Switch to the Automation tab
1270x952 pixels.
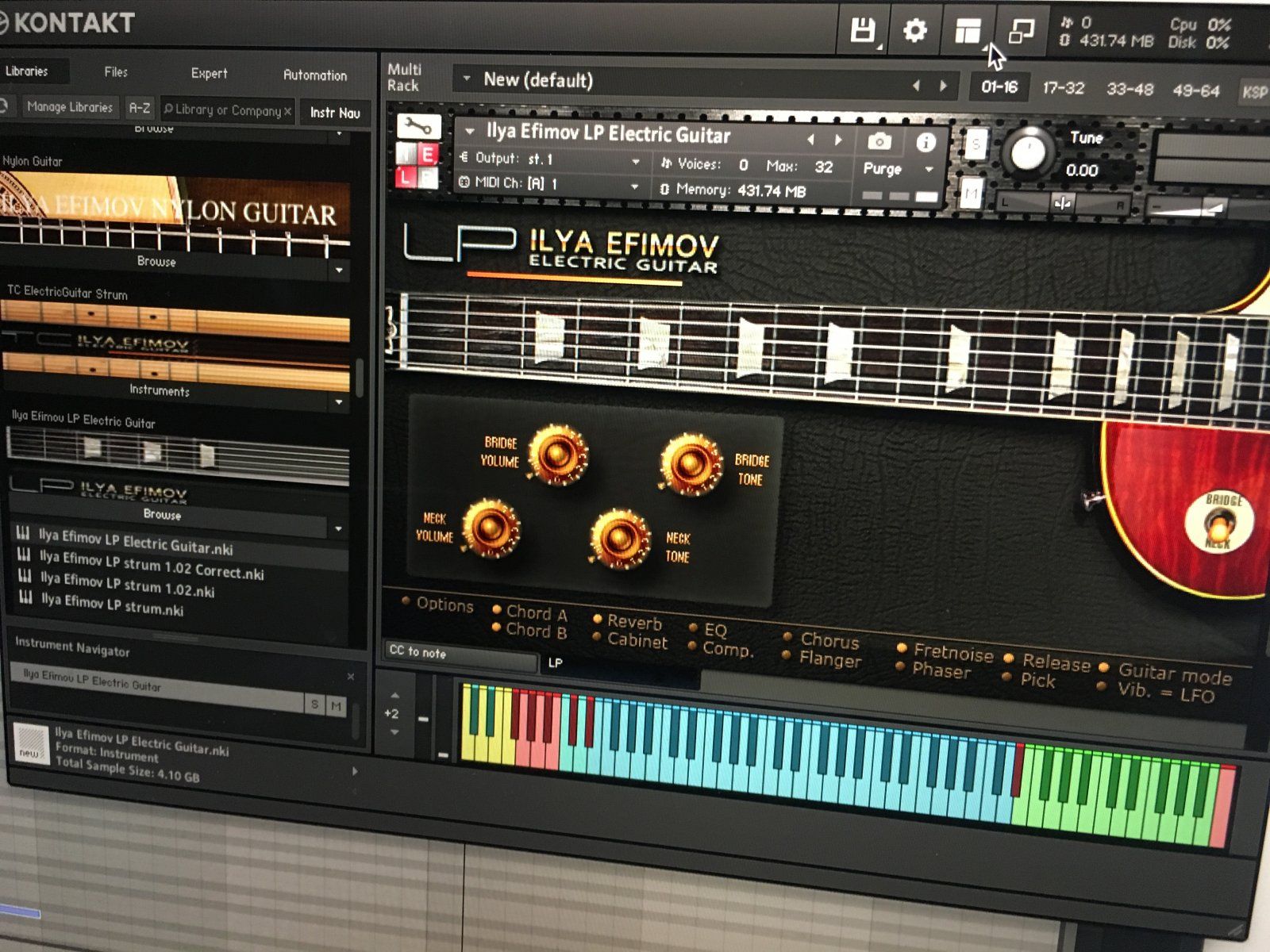pos(314,75)
